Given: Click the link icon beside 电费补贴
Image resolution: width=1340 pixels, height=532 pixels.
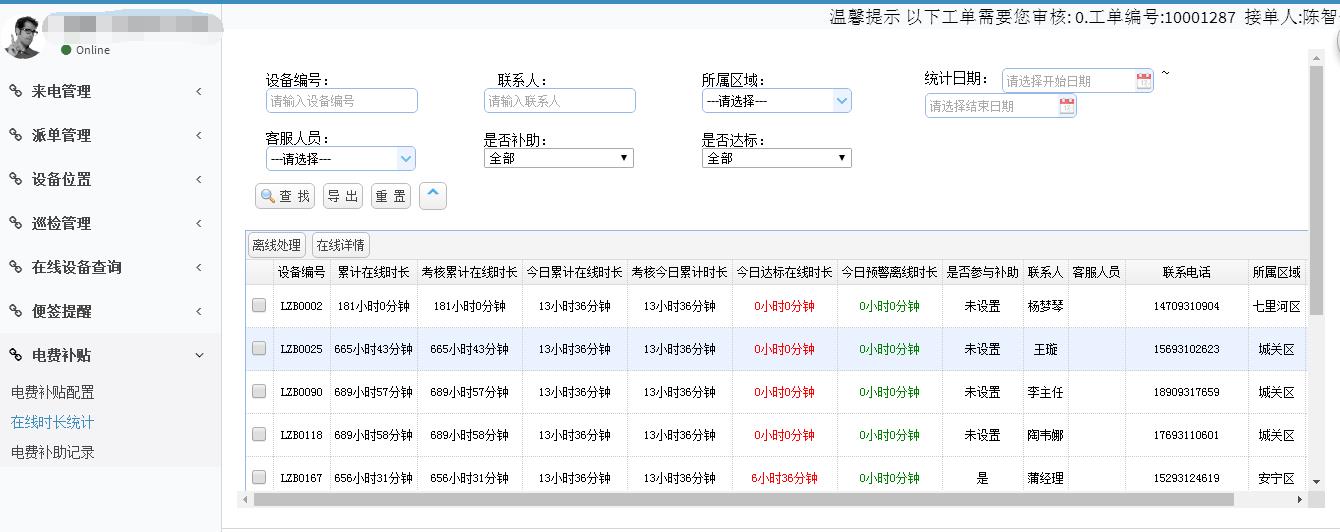Looking at the screenshot, I should coord(15,355).
